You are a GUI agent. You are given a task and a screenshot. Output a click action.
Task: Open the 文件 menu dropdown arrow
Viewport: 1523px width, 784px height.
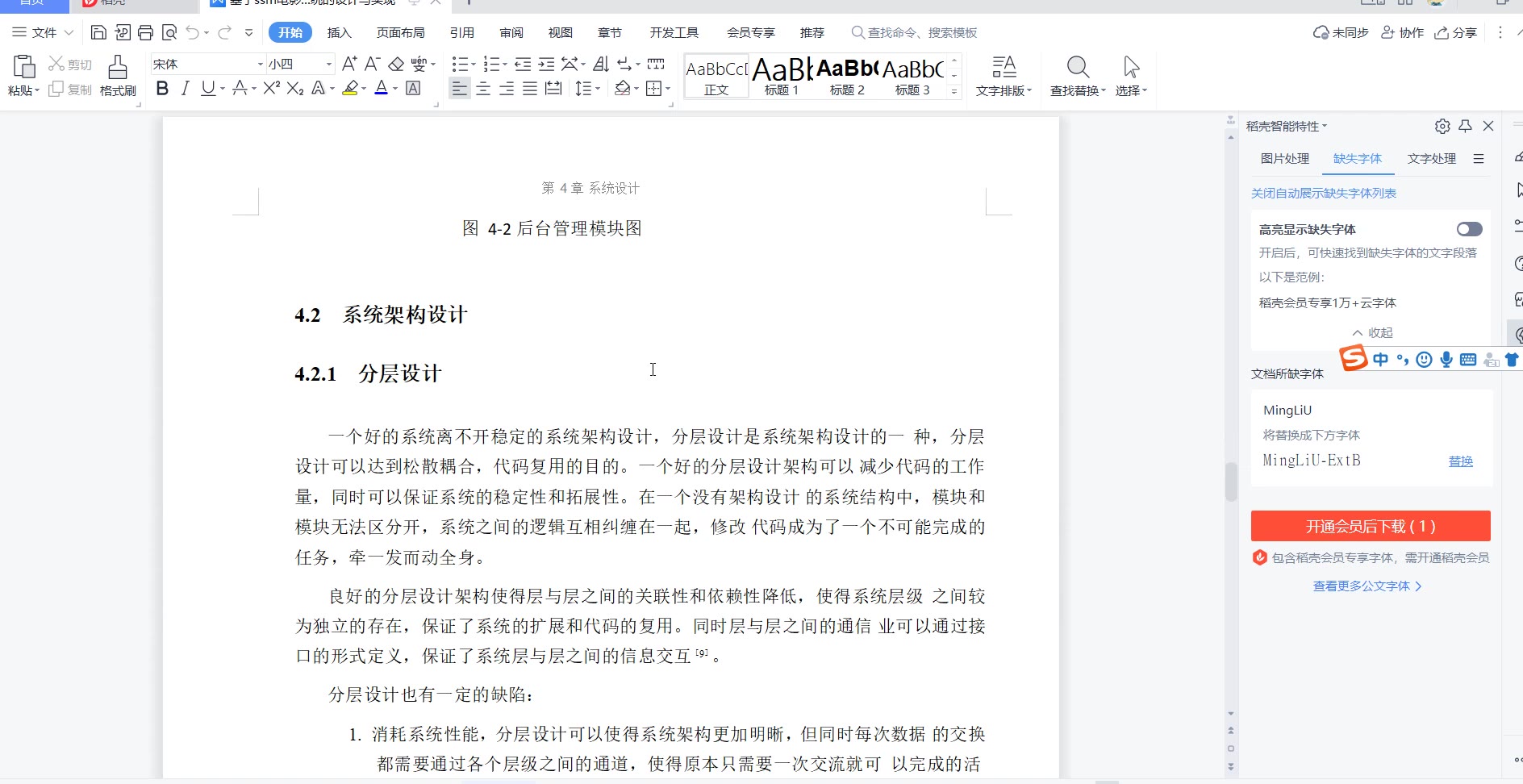(x=69, y=32)
